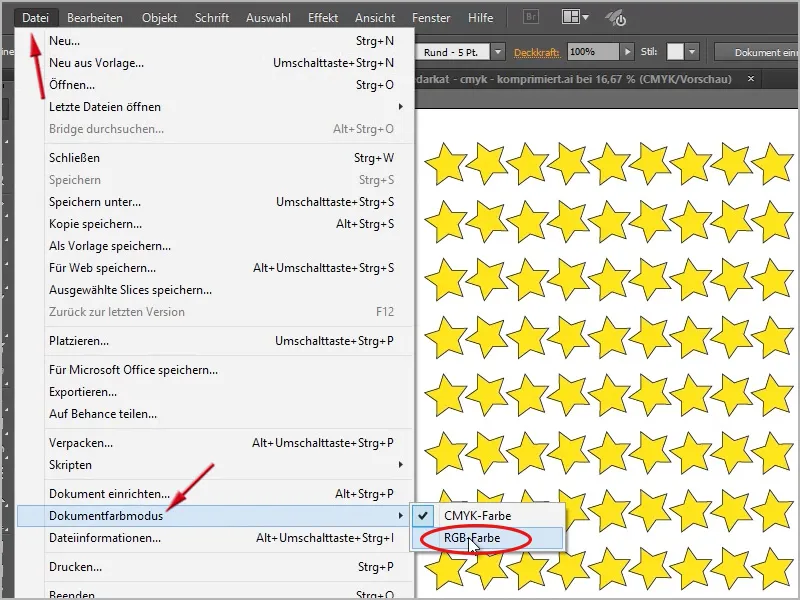Open the Objekt menu
This screenshot has height=600, width=800.
click(x=159, y=18)
